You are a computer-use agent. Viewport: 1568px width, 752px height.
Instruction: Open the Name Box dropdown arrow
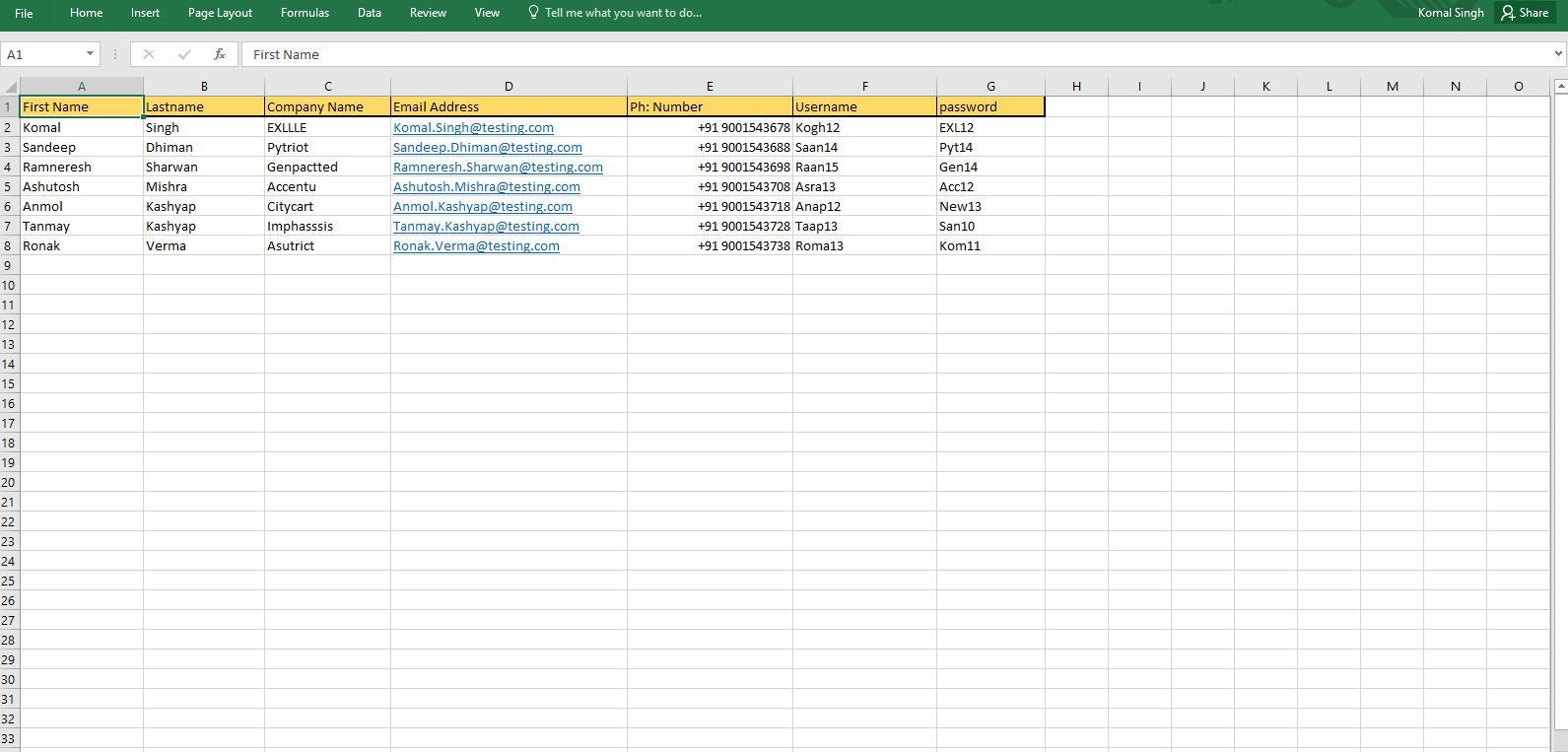pos(90,54)
